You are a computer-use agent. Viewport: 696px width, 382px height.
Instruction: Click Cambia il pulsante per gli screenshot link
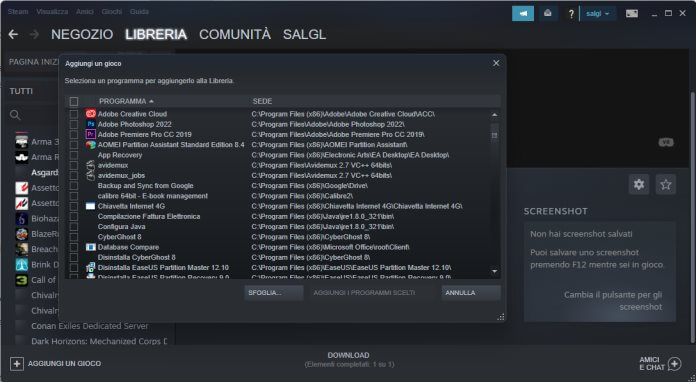[613, 301]
